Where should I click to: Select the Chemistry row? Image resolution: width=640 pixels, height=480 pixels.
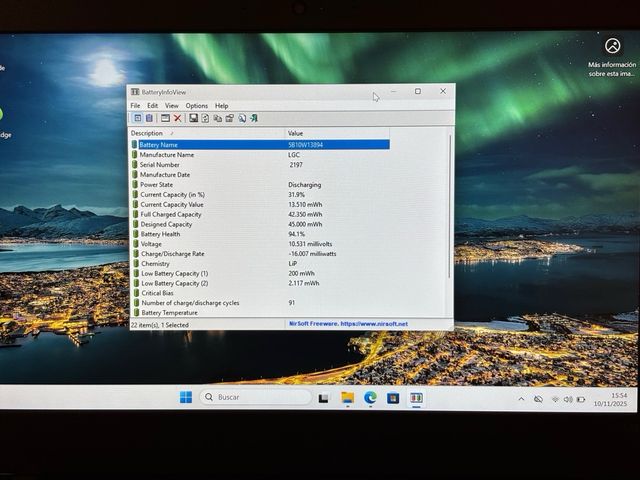pyautogui.click(x=260, y=263)
